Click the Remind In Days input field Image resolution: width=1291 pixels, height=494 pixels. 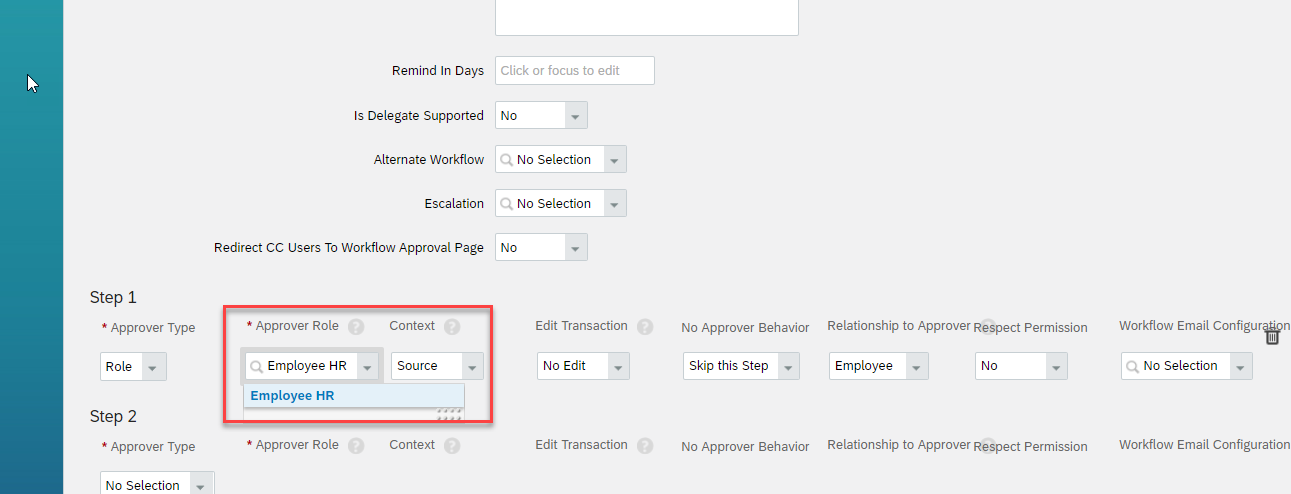(575, 71)
